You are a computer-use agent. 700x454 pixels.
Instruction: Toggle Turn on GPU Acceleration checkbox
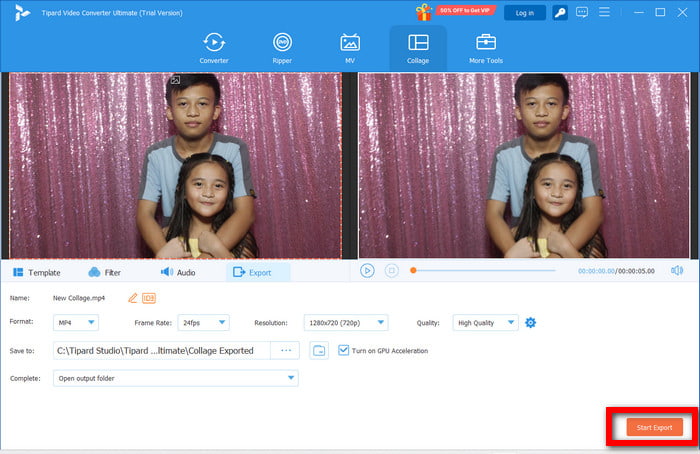[x=343, y=351]
